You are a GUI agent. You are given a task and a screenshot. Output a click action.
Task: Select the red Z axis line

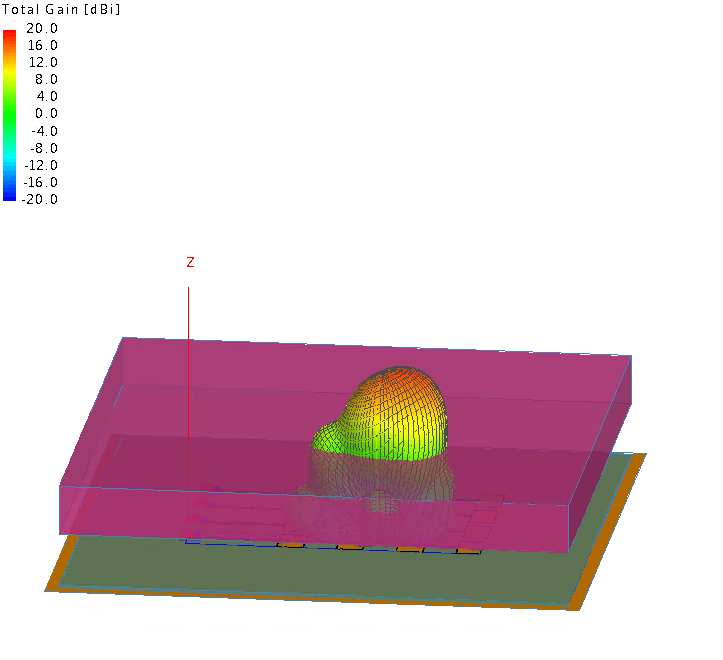(189, 380)
